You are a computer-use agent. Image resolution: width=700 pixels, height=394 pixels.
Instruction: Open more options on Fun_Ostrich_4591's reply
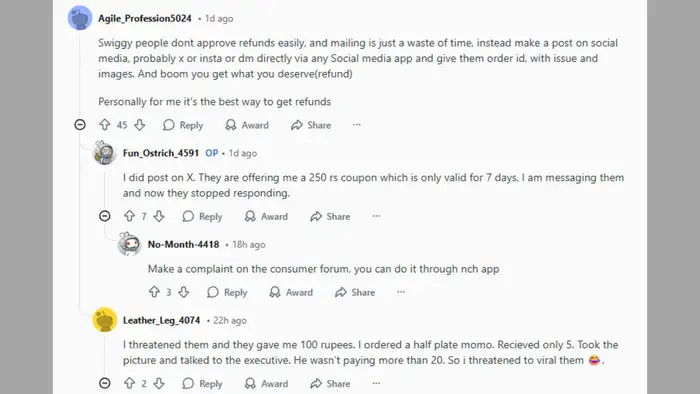click(376, 216)
